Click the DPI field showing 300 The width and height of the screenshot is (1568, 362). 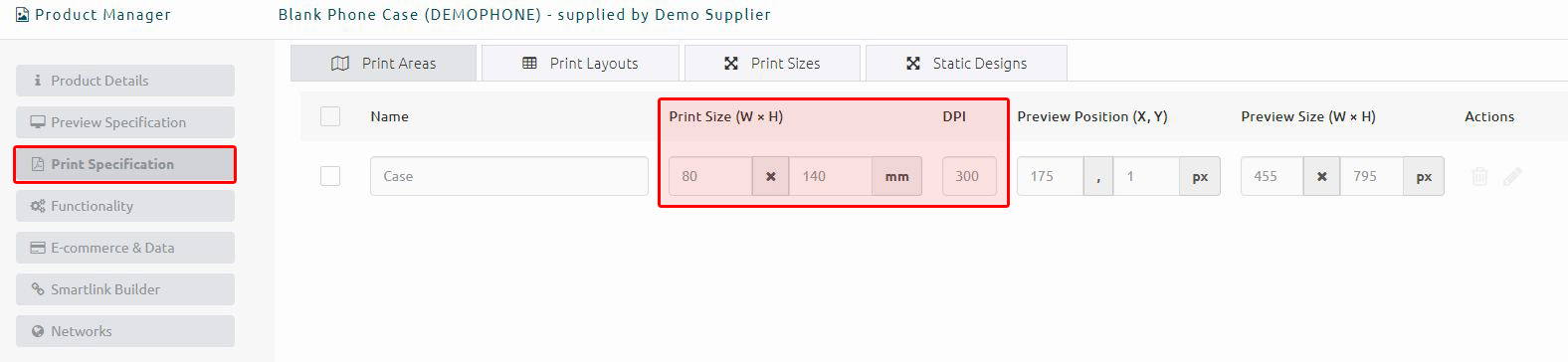pos(969,176)
